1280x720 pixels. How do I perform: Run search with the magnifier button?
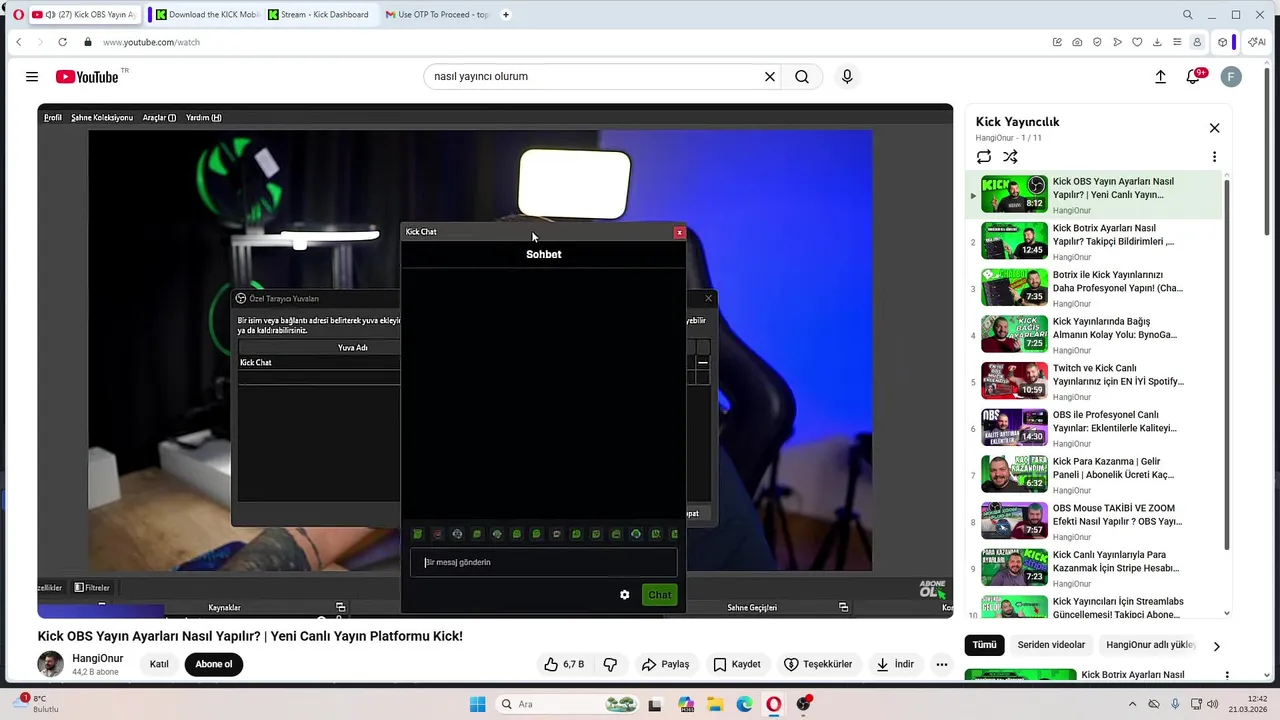click(802, 77)
